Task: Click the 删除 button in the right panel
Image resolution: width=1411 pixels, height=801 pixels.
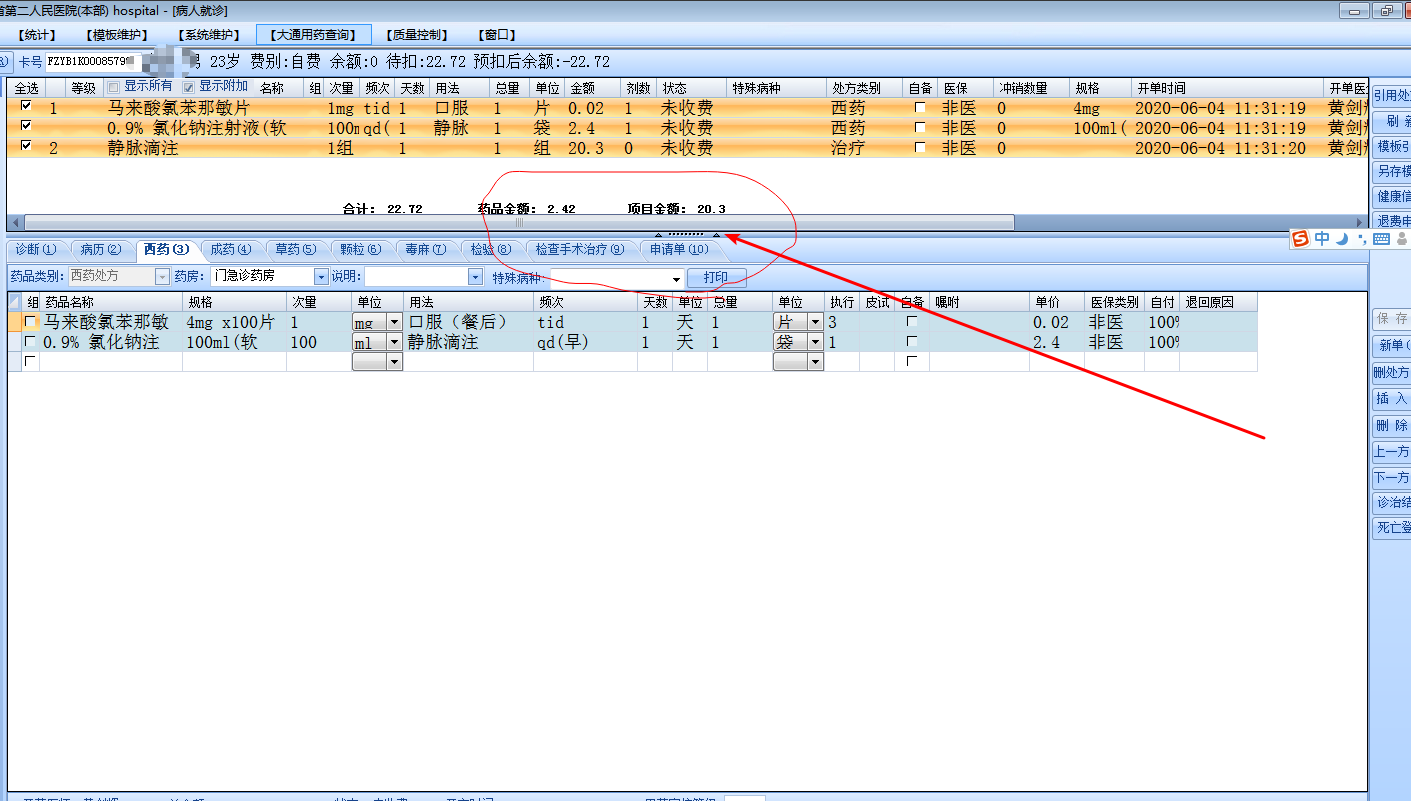Action: click(x=1391, y=425)
